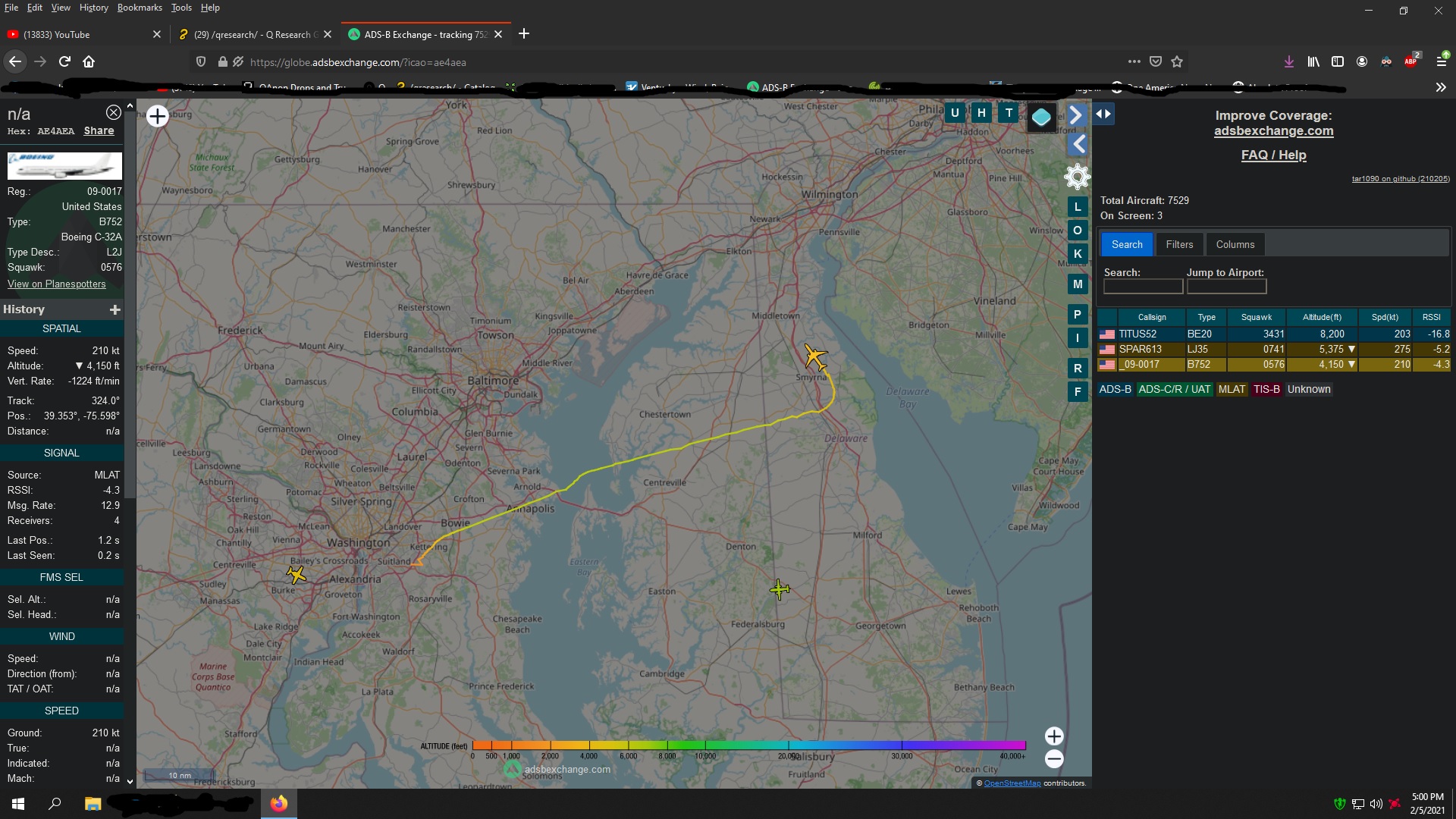The width and height of the screenshot is (1456, 819).
Task: Toggle the O map button
Action: coord(1078,230)
